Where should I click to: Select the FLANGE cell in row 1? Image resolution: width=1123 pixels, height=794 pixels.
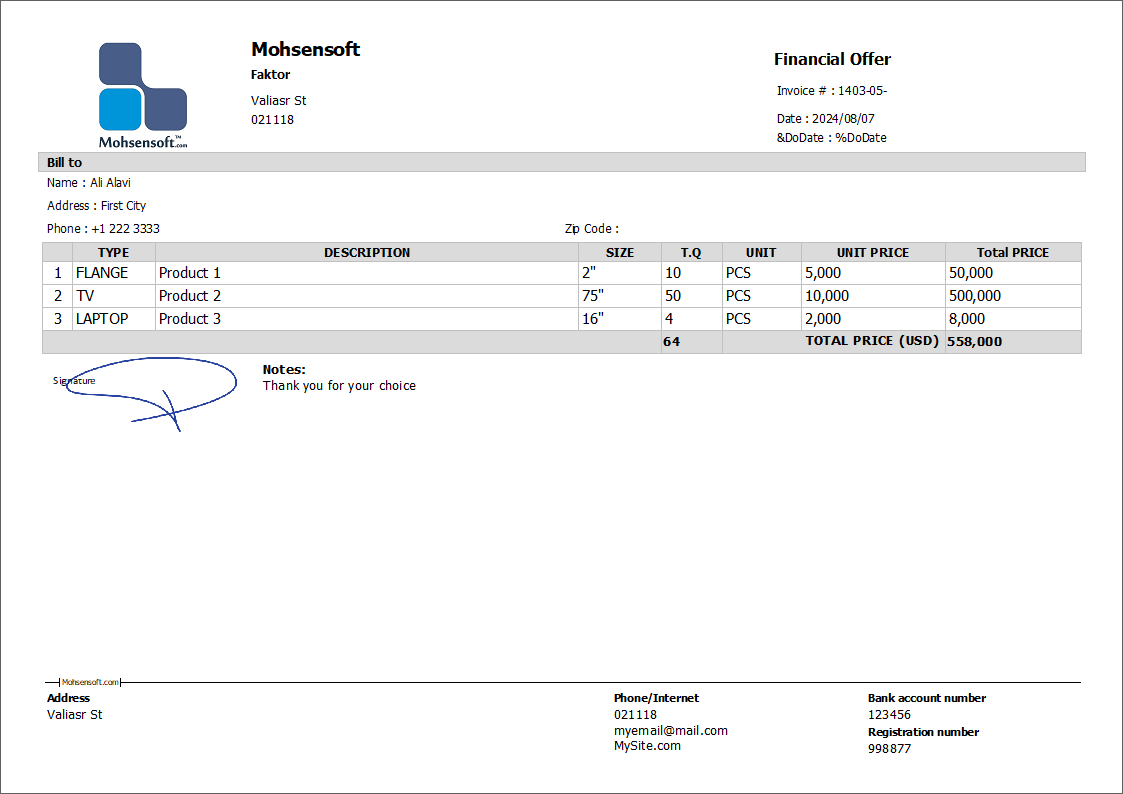coord(102,272)
